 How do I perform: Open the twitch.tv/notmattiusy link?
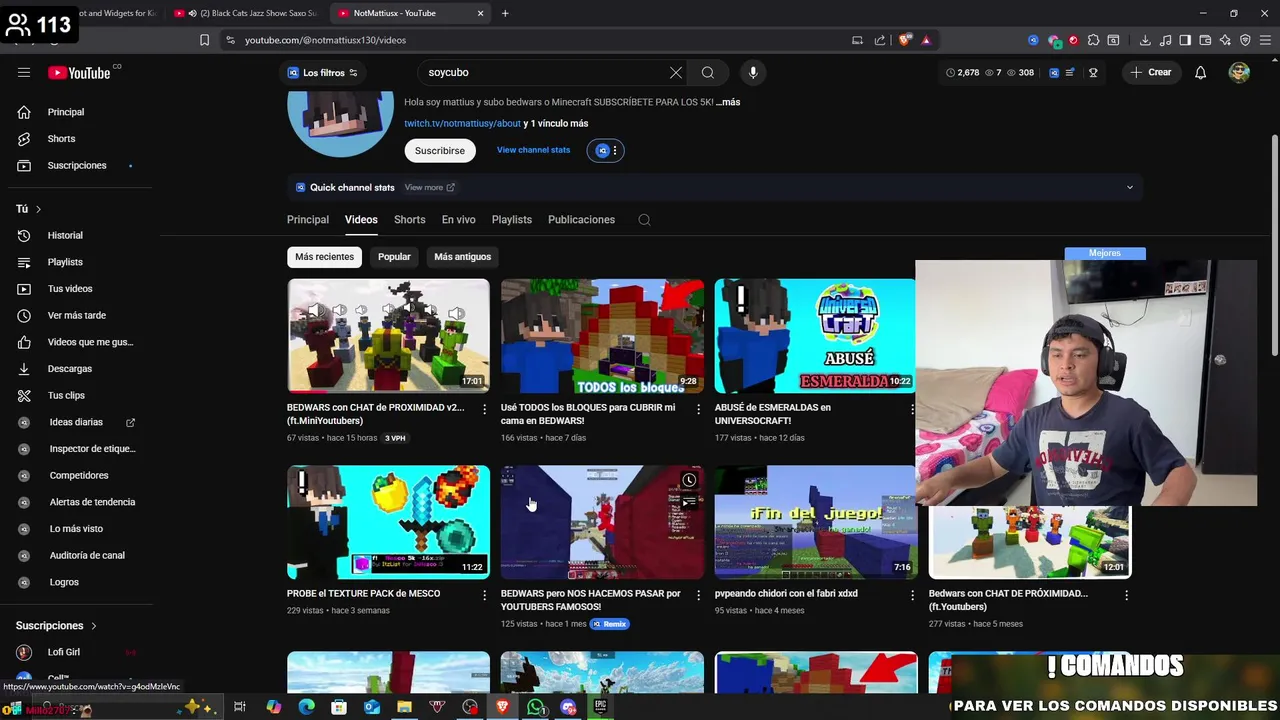click(x=462, y=124)
